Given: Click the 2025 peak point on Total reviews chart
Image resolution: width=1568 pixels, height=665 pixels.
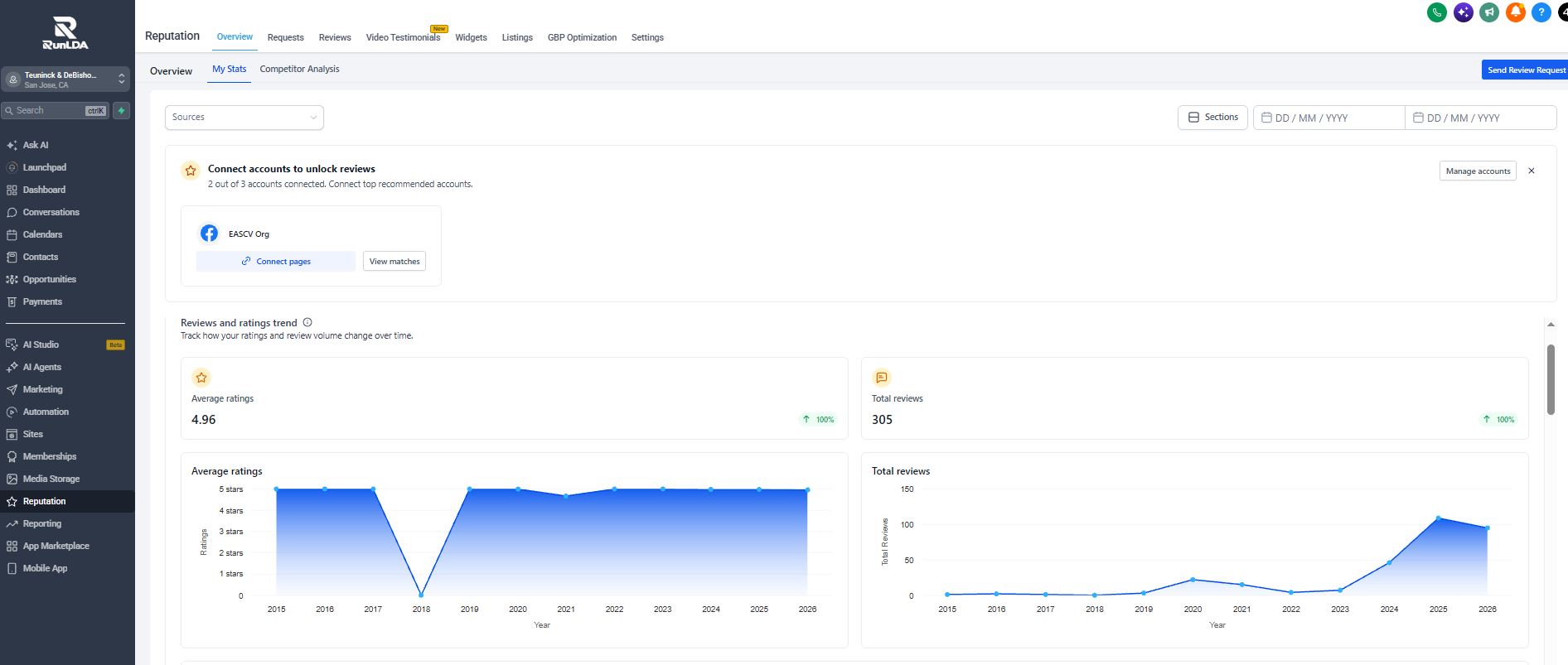Looking at the screenshot, I should coord(1438,518).
